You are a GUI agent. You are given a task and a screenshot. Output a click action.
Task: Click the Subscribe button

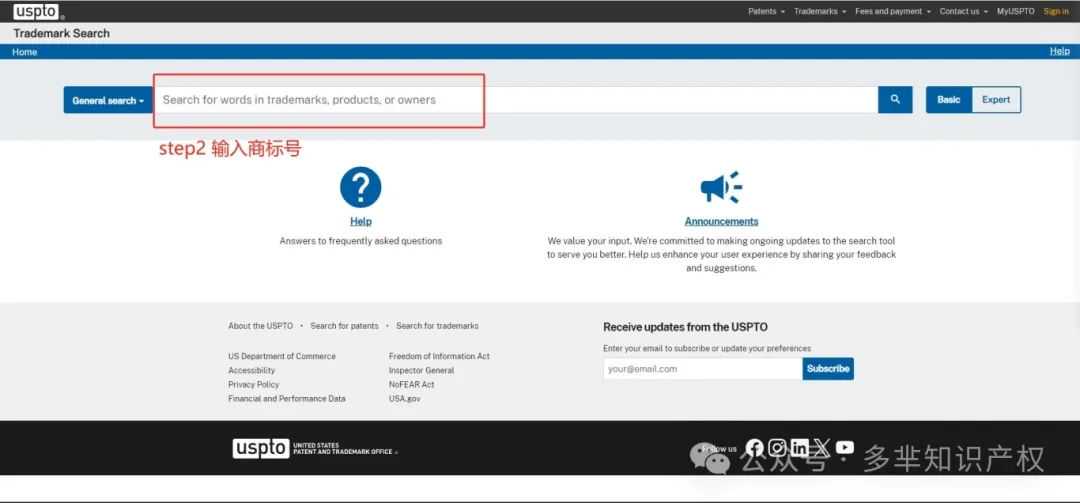[828, 369]
